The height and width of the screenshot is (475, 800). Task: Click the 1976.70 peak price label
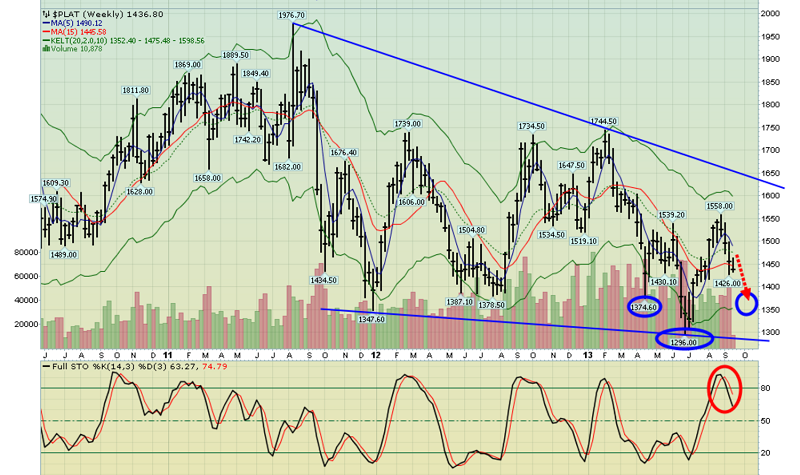[x=292, y=15]
